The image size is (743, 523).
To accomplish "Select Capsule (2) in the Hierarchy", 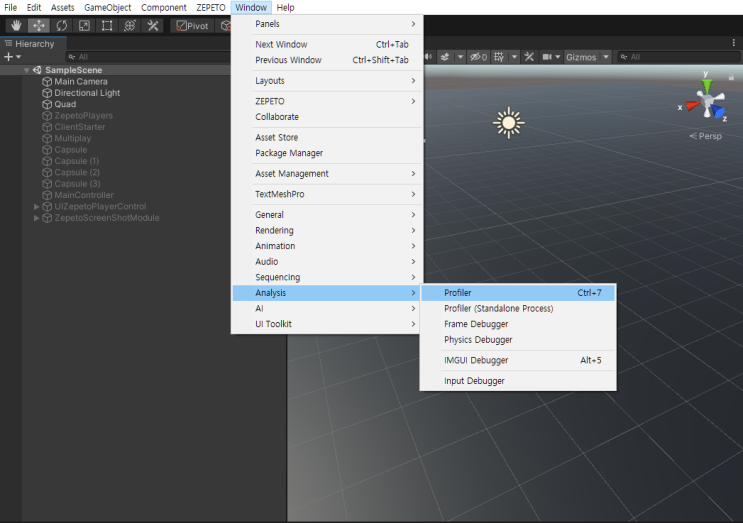I will (77, 172).
